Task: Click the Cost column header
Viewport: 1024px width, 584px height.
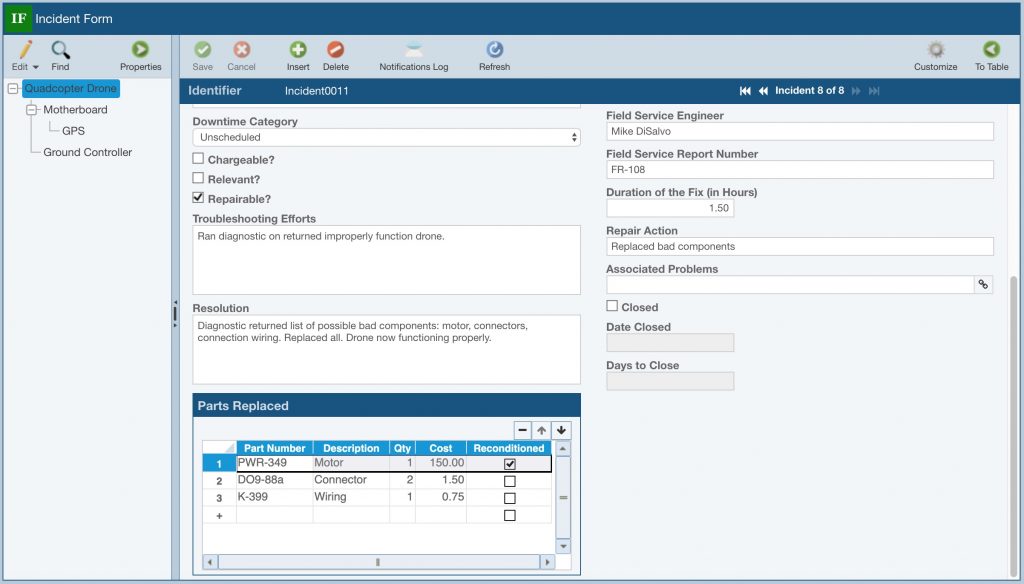Action: (441, 448)
